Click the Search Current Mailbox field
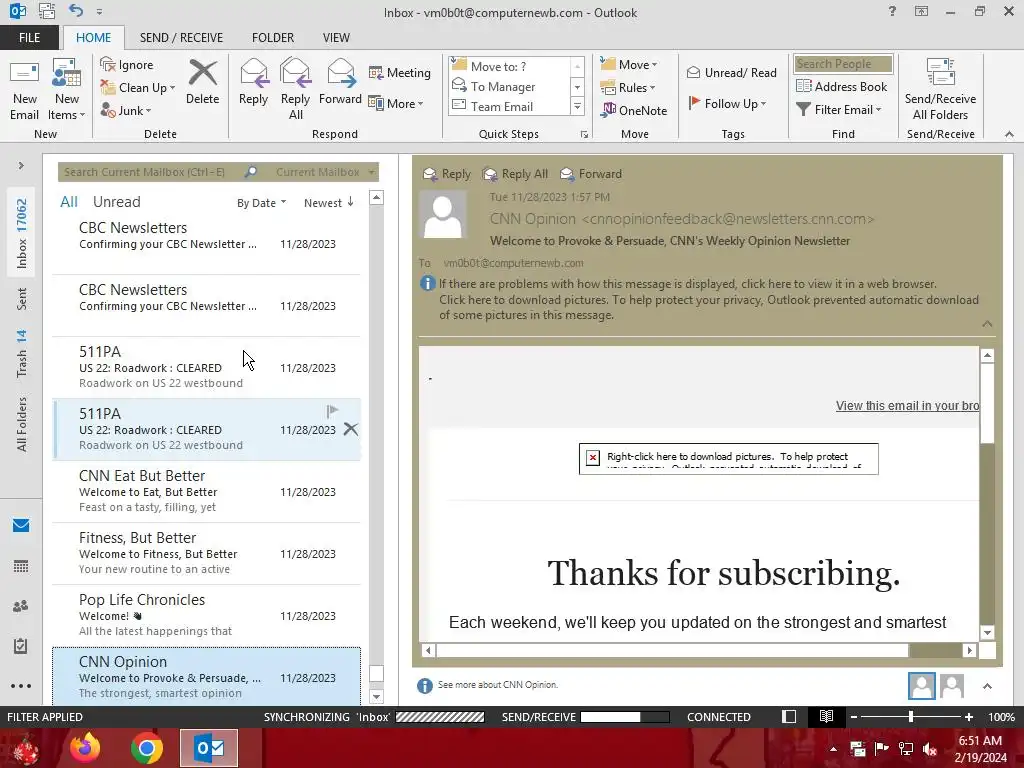This screenshot has height=768, width=1024. (x=152, y=172)
